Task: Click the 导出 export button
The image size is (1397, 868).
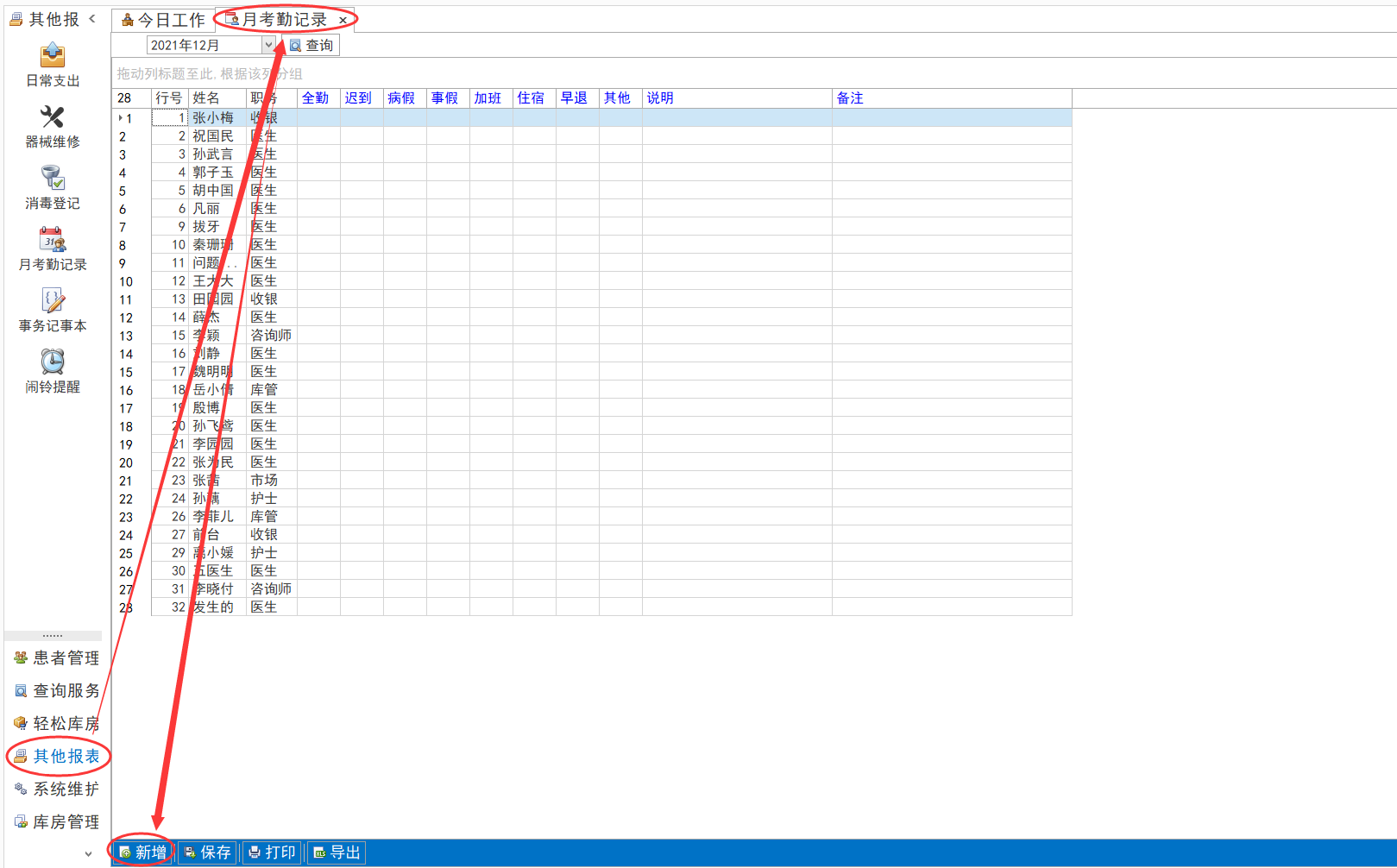Action: [x=337, y=852]
